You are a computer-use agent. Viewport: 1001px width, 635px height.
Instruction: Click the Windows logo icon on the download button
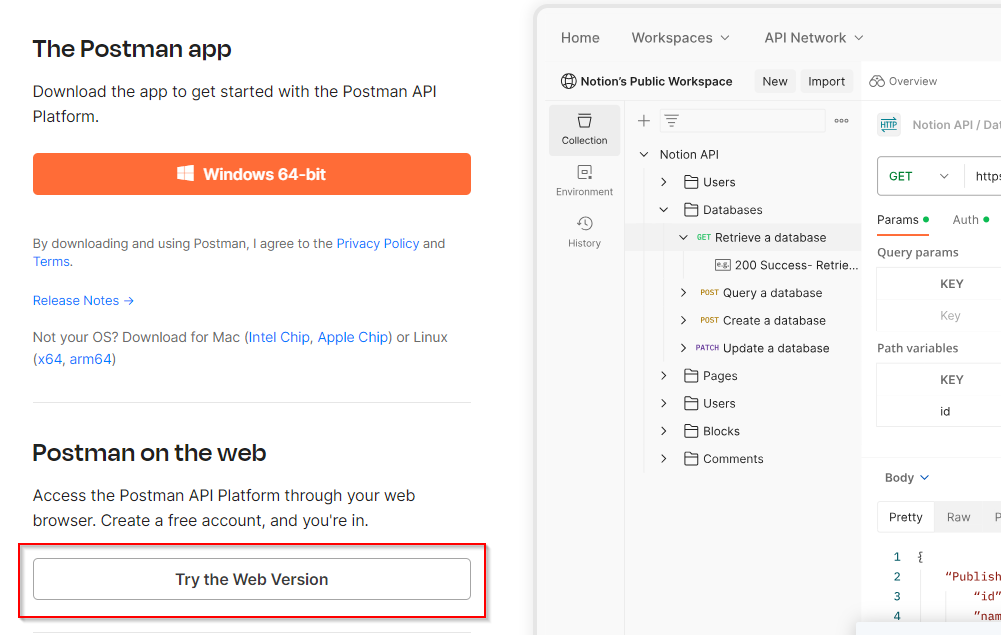click(x=185, y=173)
